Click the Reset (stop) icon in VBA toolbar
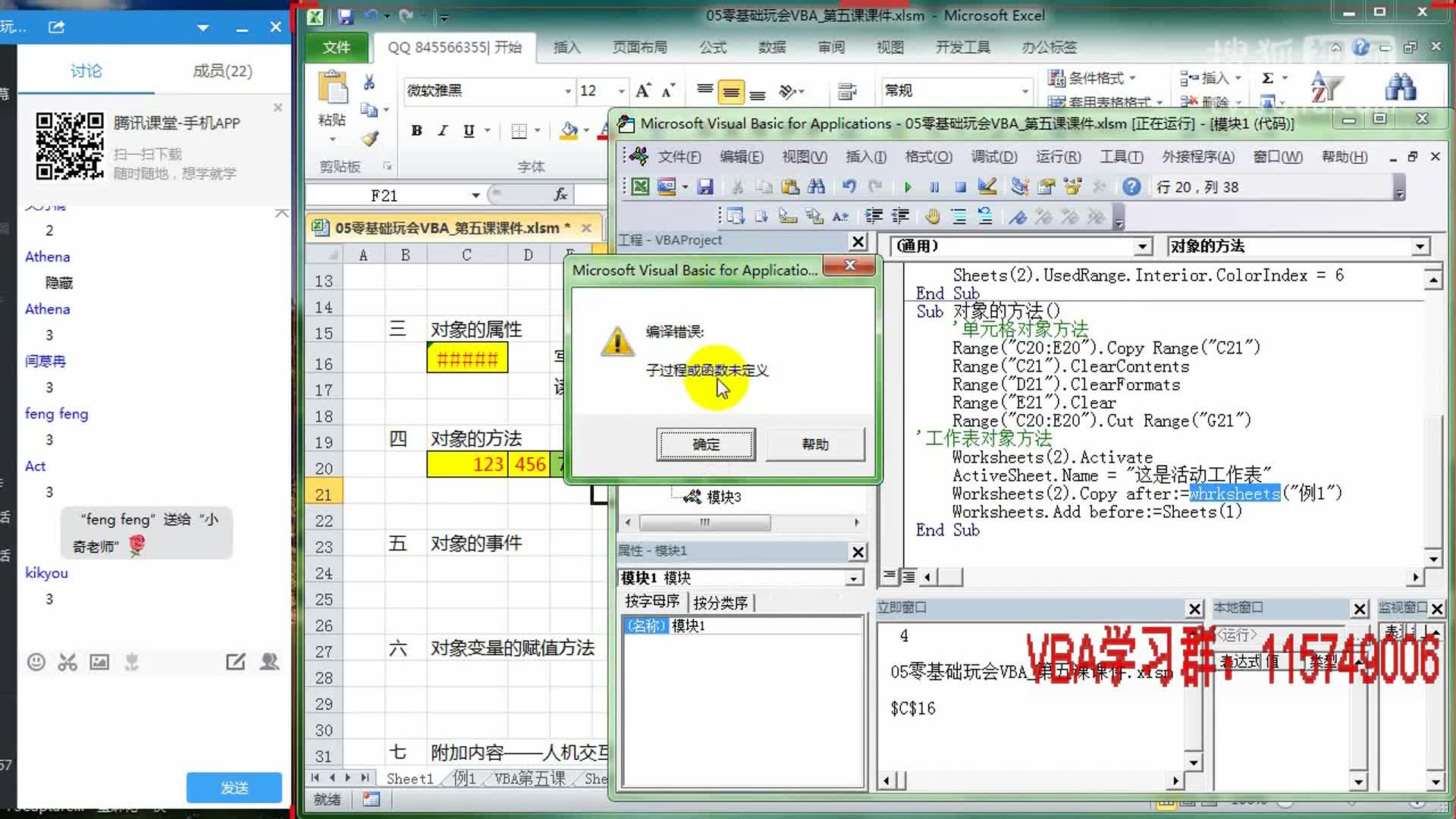The height and width of the screenshot is (819, 1456). (x=960, y=187)
